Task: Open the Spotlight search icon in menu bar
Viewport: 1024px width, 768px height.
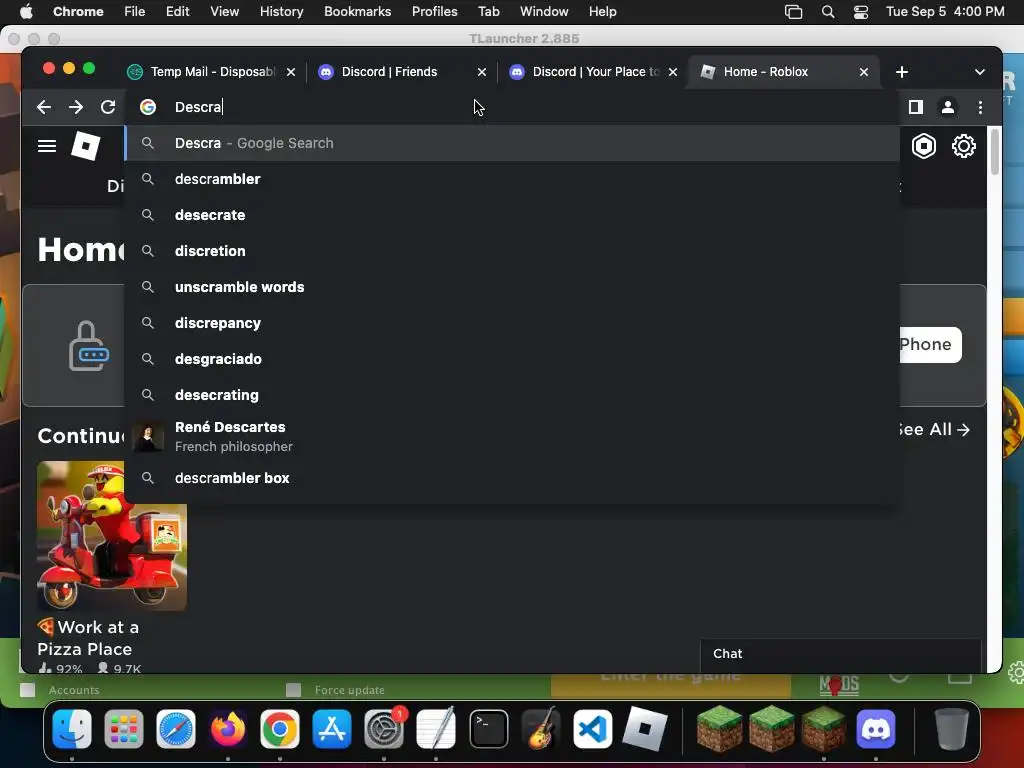Action: point(827,12)
